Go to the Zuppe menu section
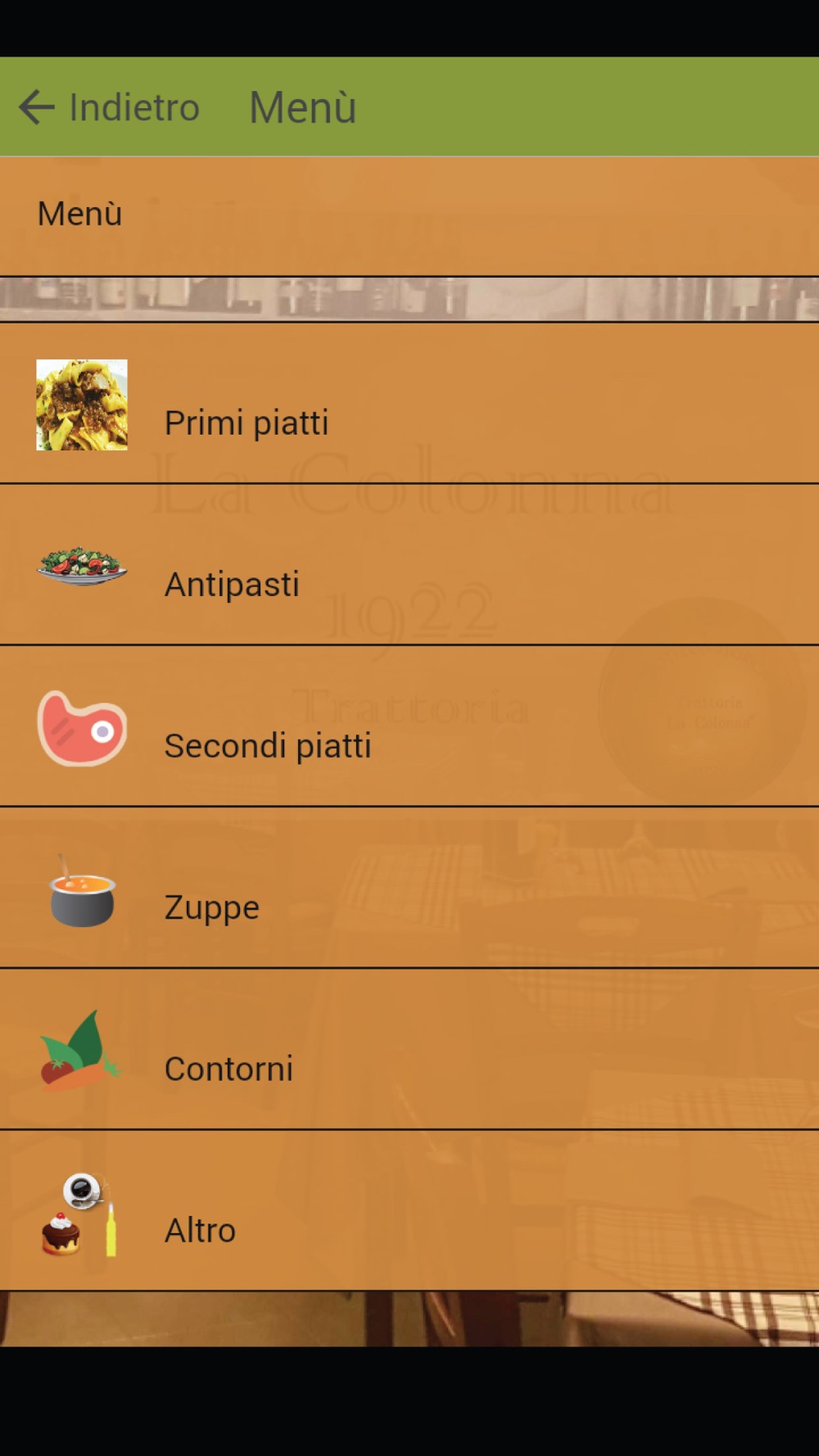 click(x=409, y=888)
